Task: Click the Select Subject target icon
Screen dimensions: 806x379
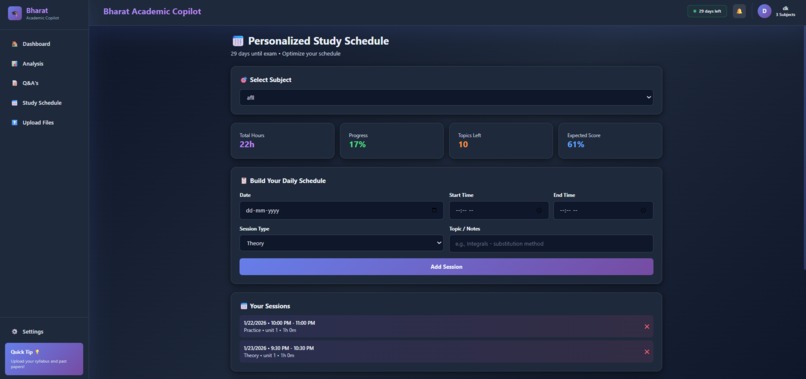Action: point(244,80)
